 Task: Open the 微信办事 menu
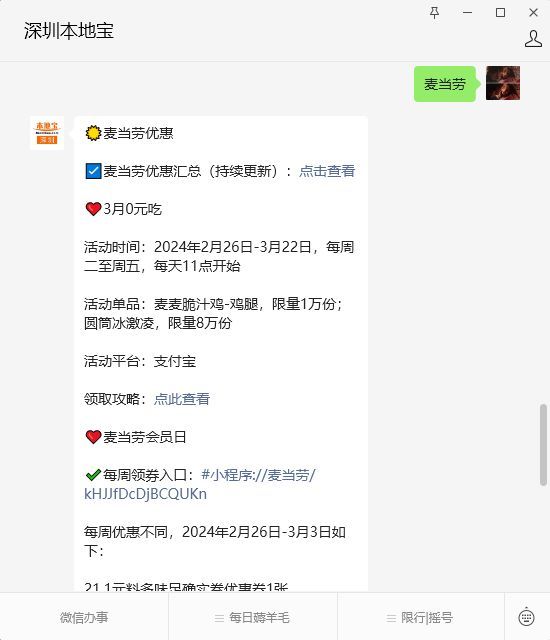coord(84,617)
